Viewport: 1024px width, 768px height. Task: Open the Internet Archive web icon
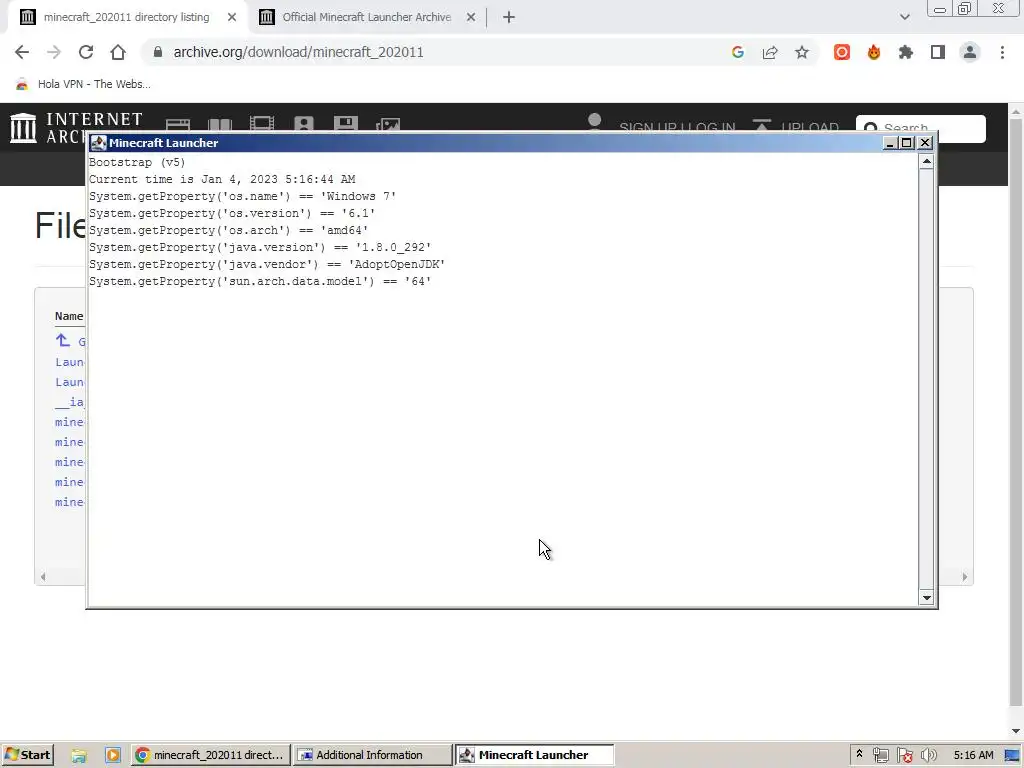[178, 124]
